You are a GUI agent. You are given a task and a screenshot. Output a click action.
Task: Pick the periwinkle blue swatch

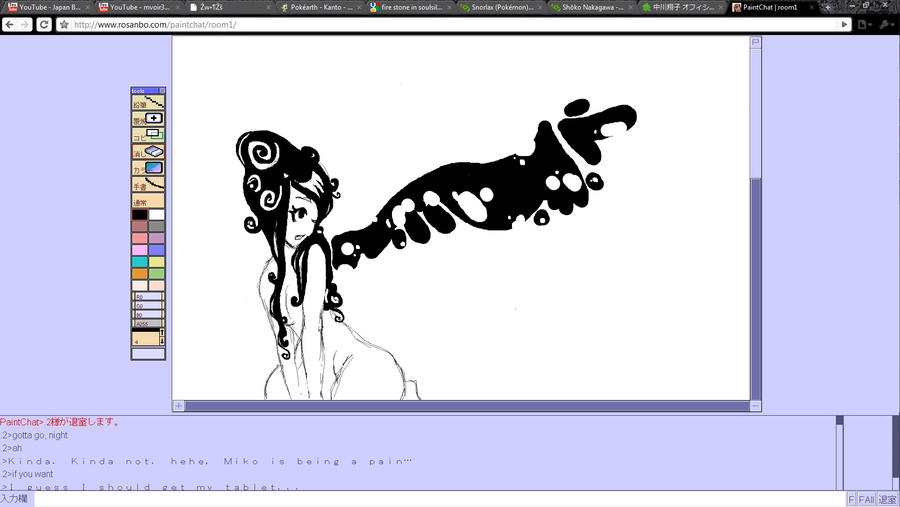(x=157, y=250)
